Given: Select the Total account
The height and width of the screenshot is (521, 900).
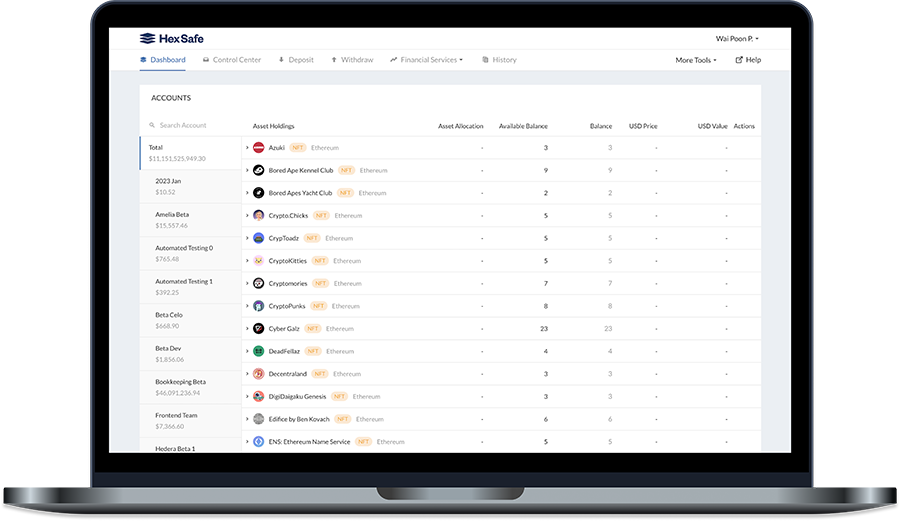Looking at the screenshot, I should (x=191, y=153).
